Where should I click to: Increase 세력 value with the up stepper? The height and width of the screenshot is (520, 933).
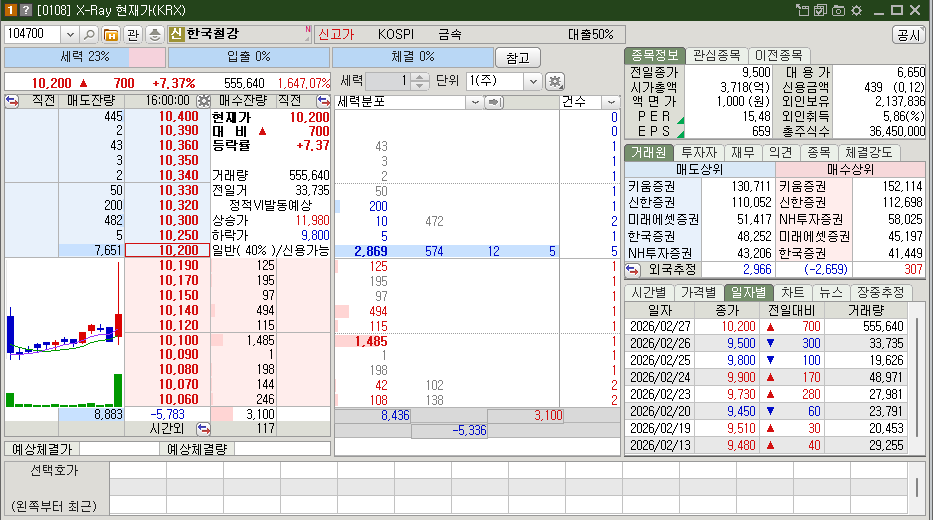pos(419,77)
